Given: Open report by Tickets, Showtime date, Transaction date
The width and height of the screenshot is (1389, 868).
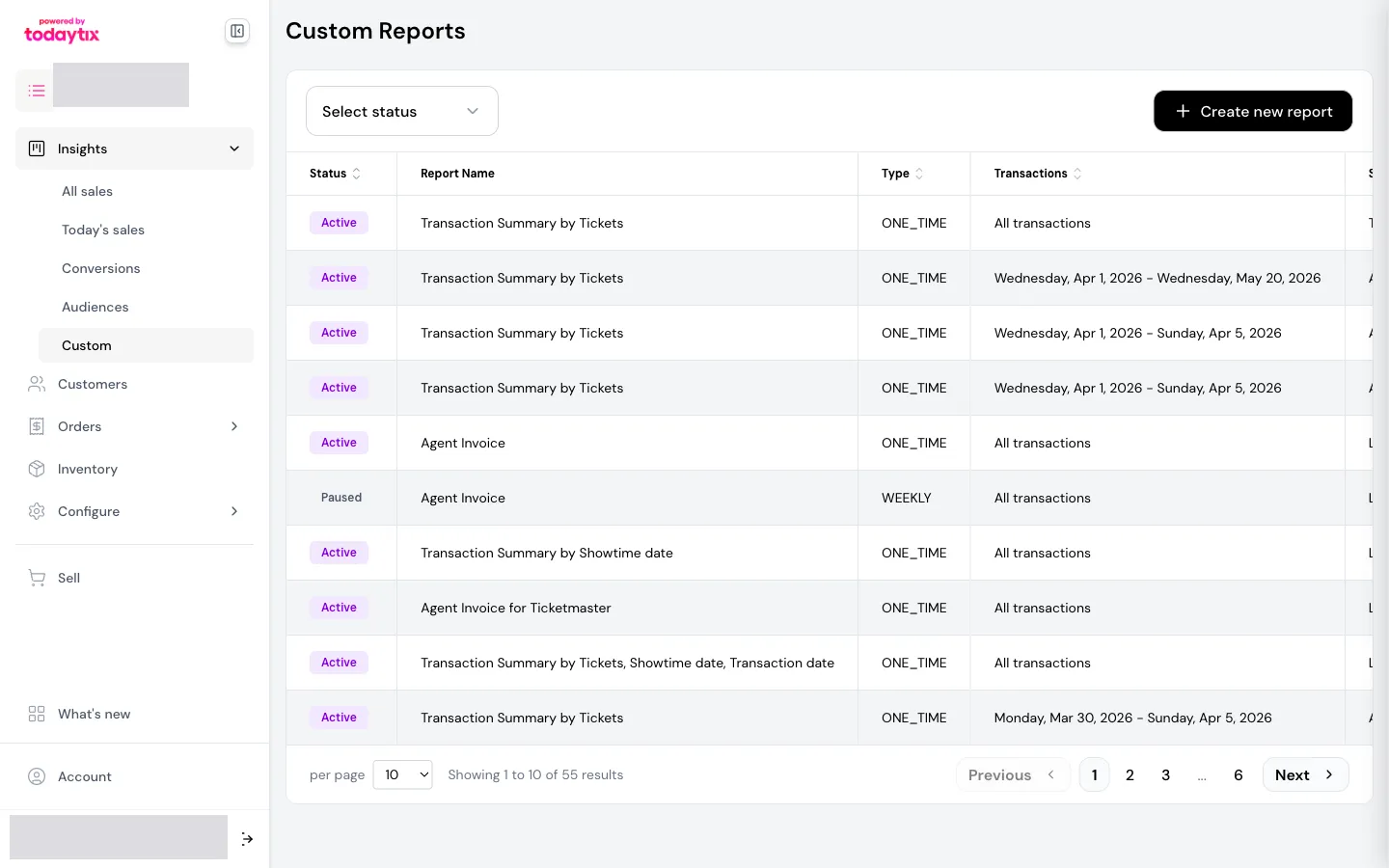Looking at the screenshot, I should click(627, 663).
